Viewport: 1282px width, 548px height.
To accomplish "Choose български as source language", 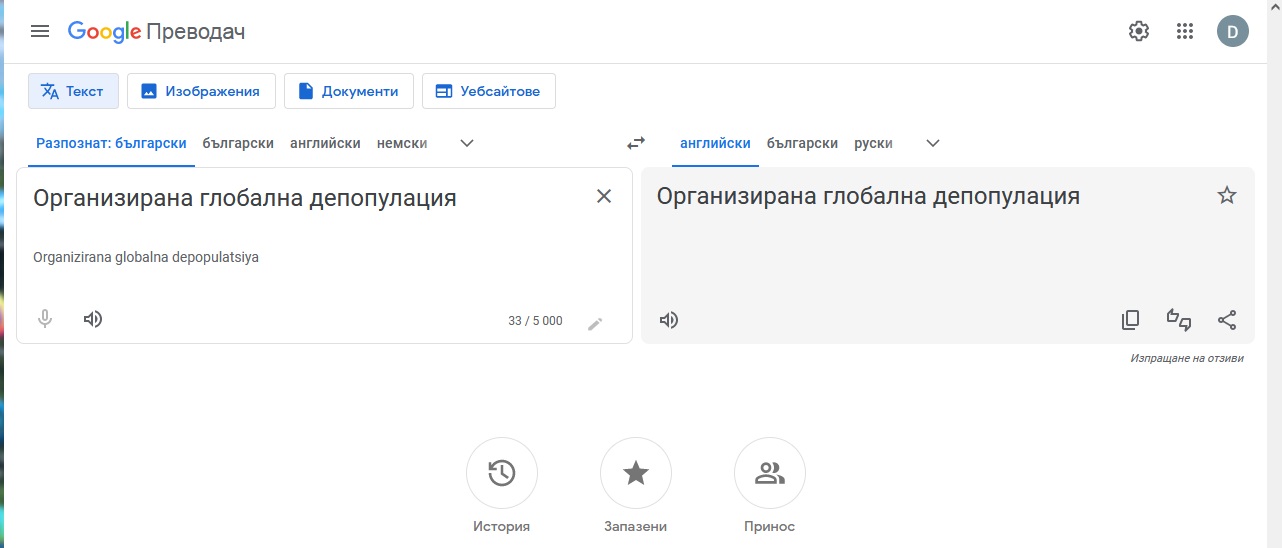I will [x=238, y=143].
